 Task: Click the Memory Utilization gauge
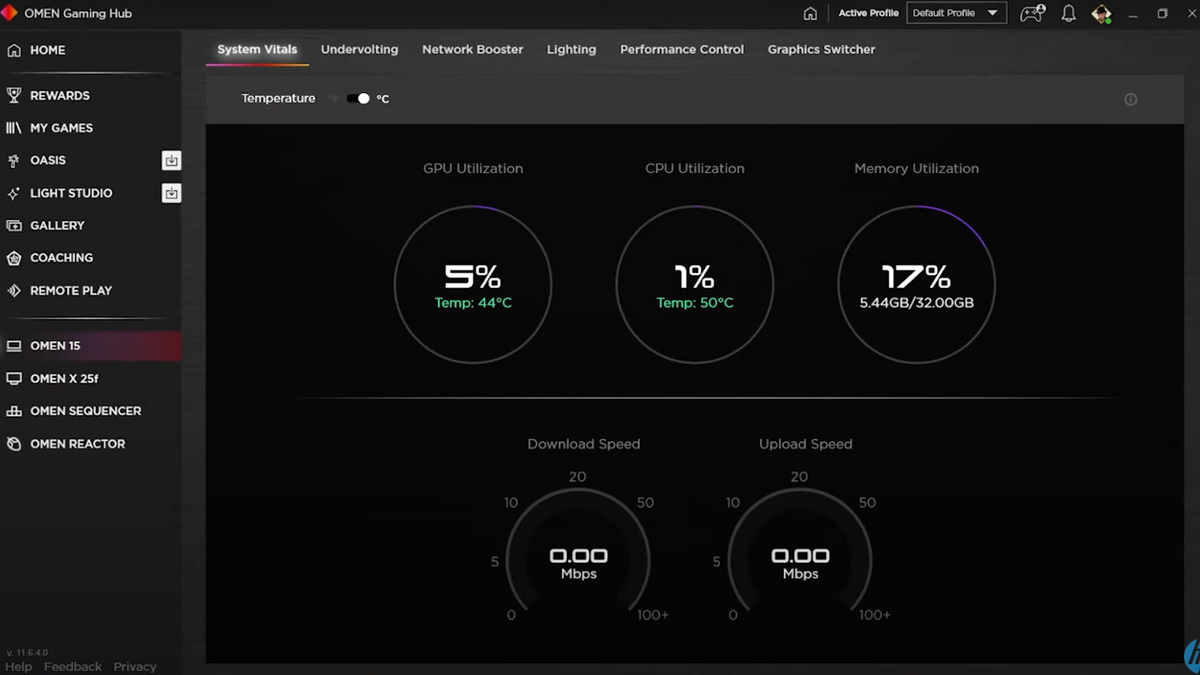pos(917,284)
